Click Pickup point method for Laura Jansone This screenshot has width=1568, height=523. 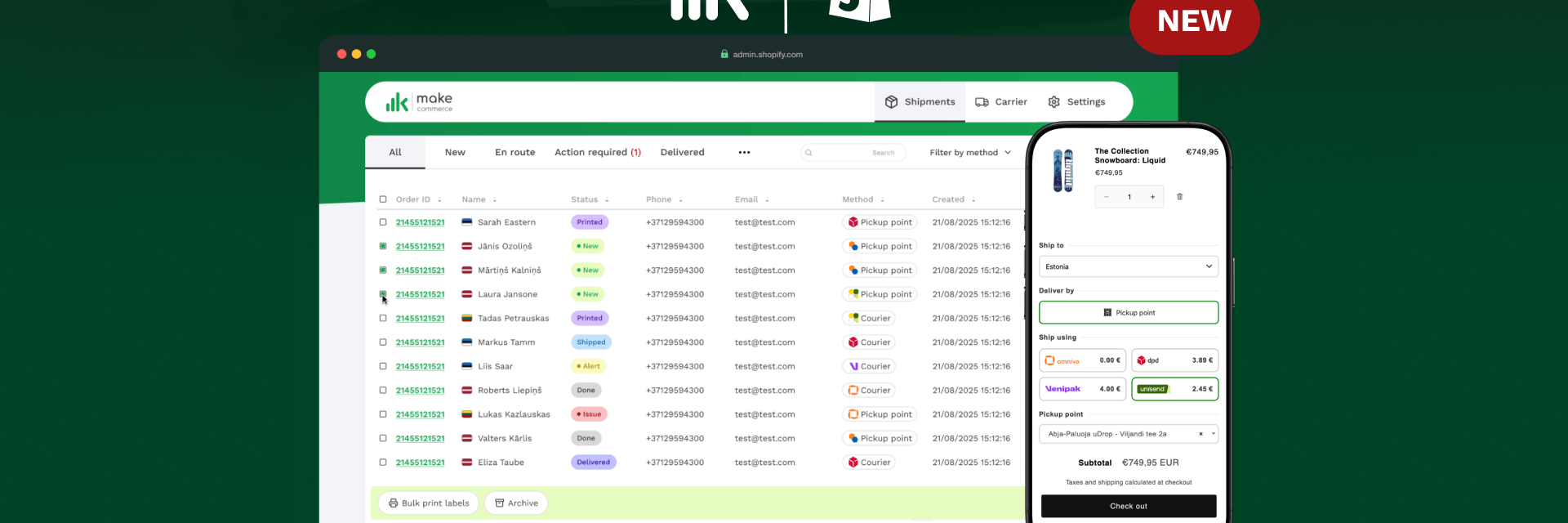[x=880, y=294]
